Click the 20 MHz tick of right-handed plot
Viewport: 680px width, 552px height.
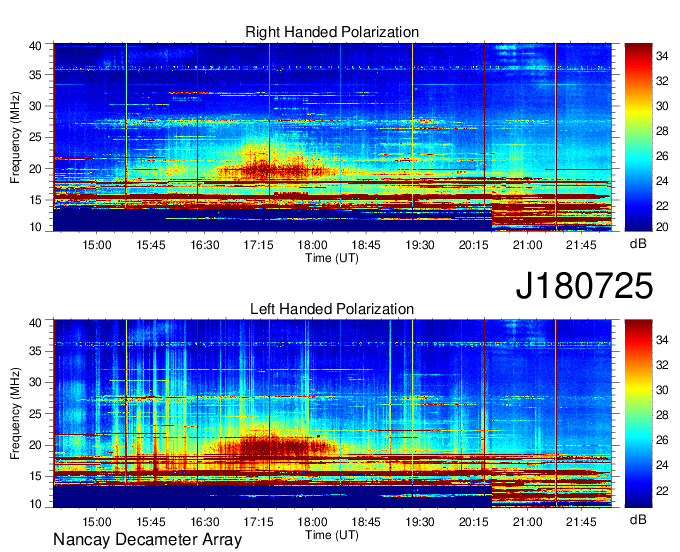pyautogui.click(x=36, y=169)
